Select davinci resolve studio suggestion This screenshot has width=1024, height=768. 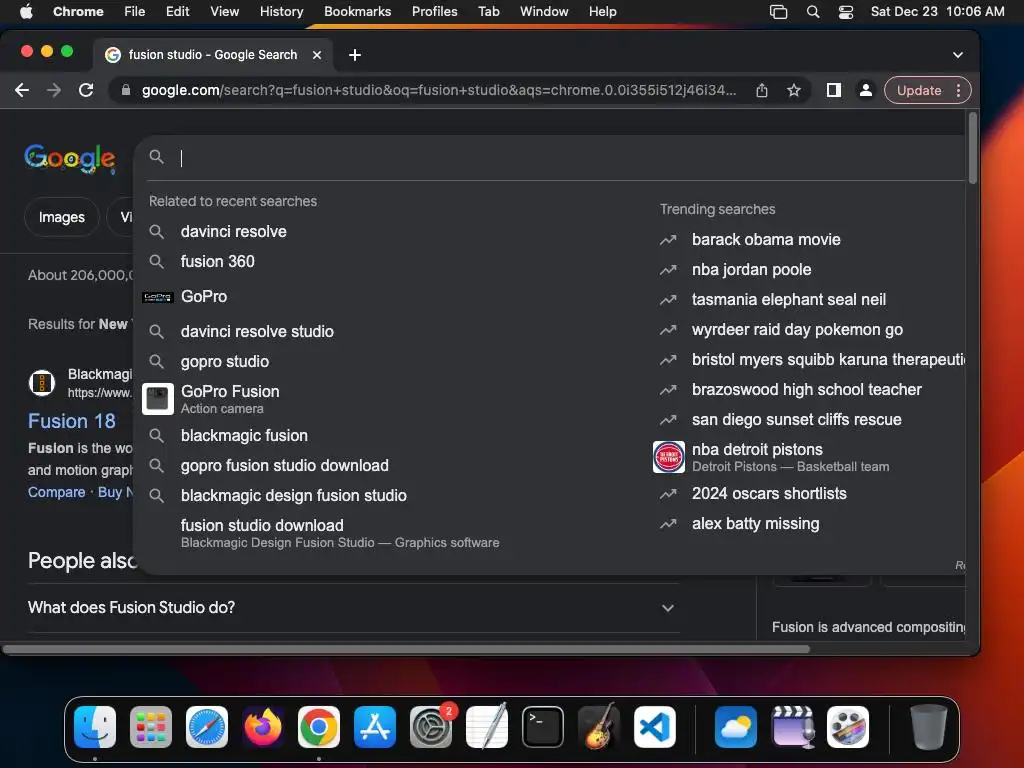coord(257,331)
